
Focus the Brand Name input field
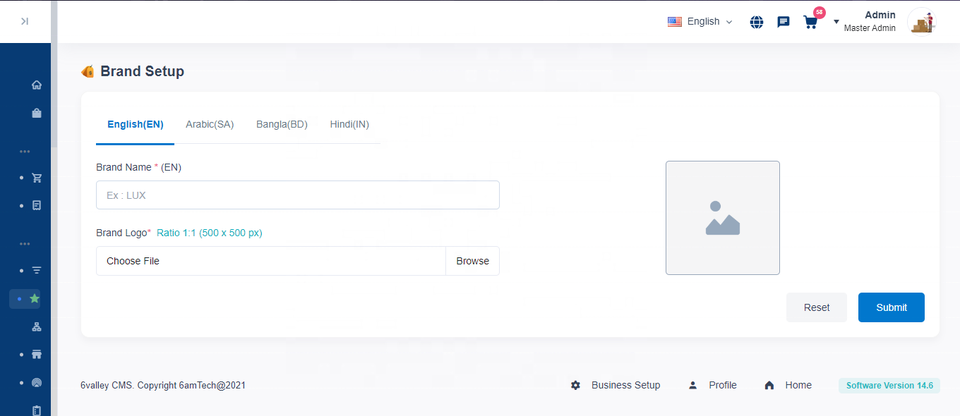tap(298, 195)
